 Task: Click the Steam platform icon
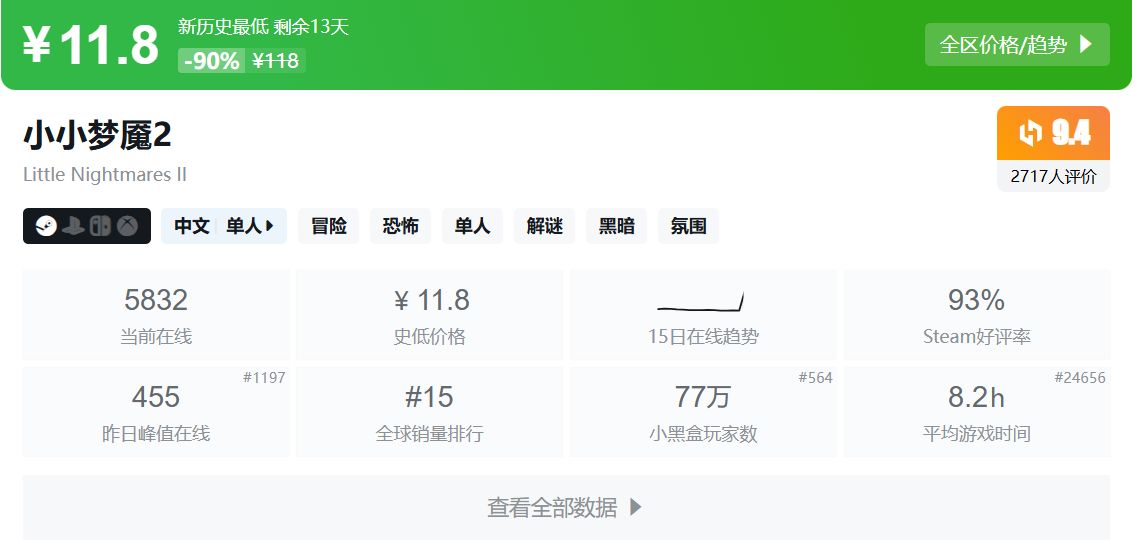(46, 226)
